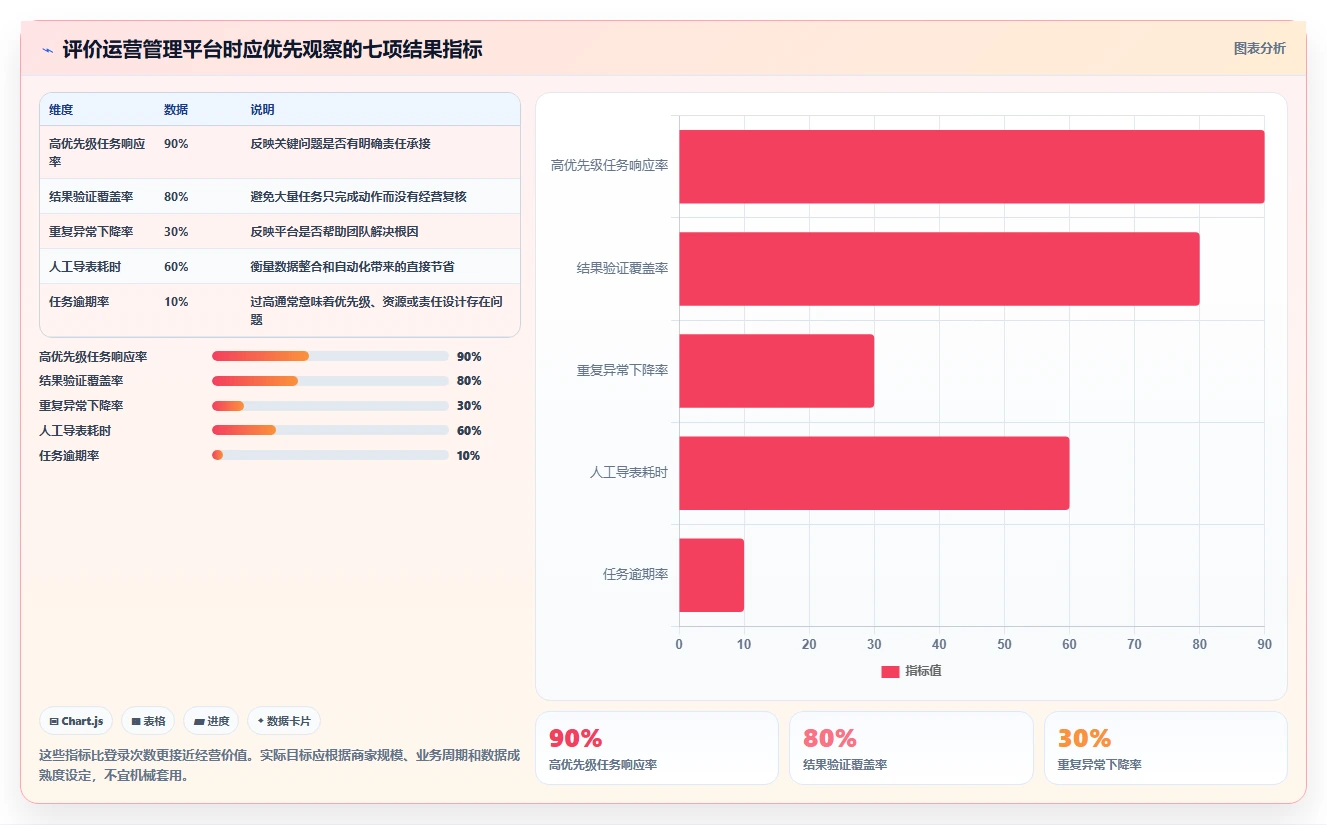Click the 图表分析 label in the header
Image resolution: width=1327 pixels, height=825 pixels.
1260,48
